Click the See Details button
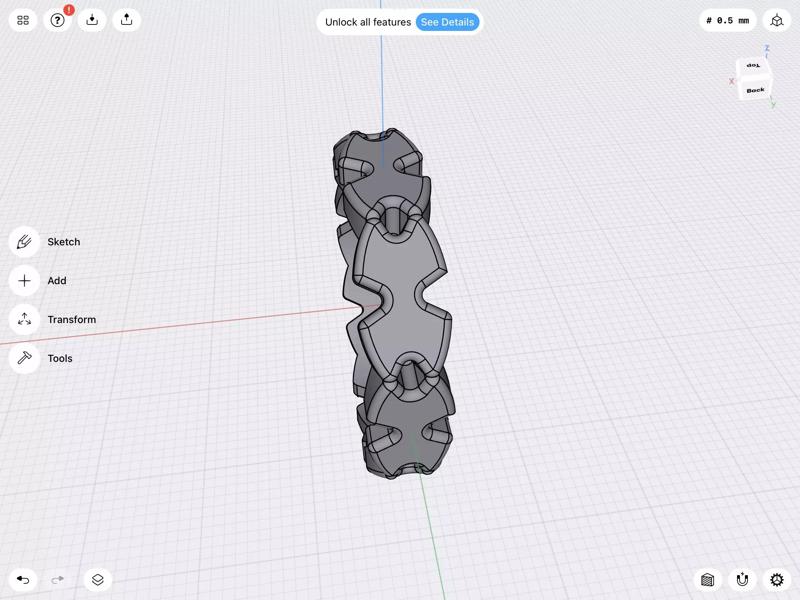Image resolution: width=800 pixels, height=600 pixels. pyautogui.click(x=447, y=20)
